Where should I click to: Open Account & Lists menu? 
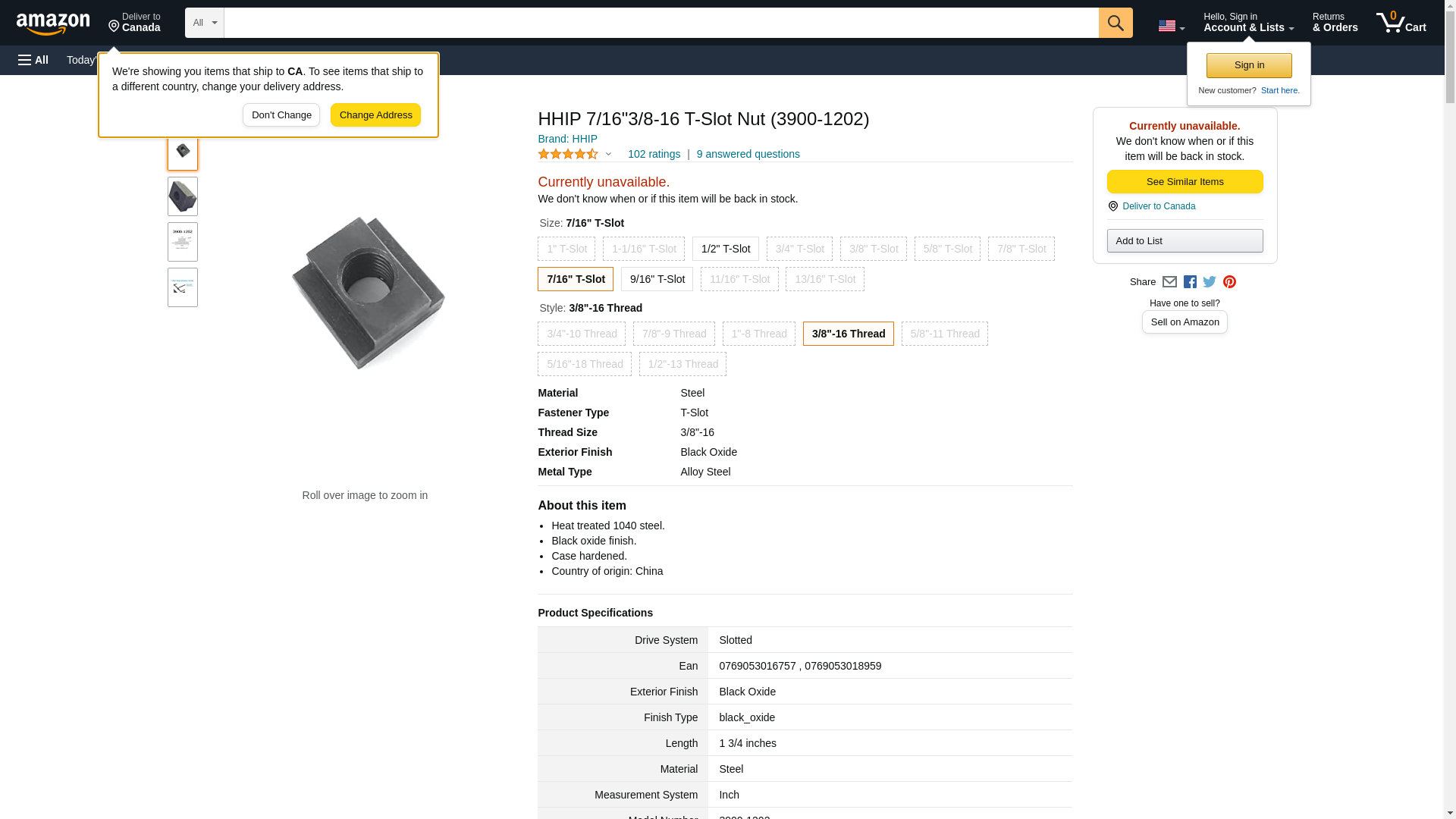[1248, 23]
